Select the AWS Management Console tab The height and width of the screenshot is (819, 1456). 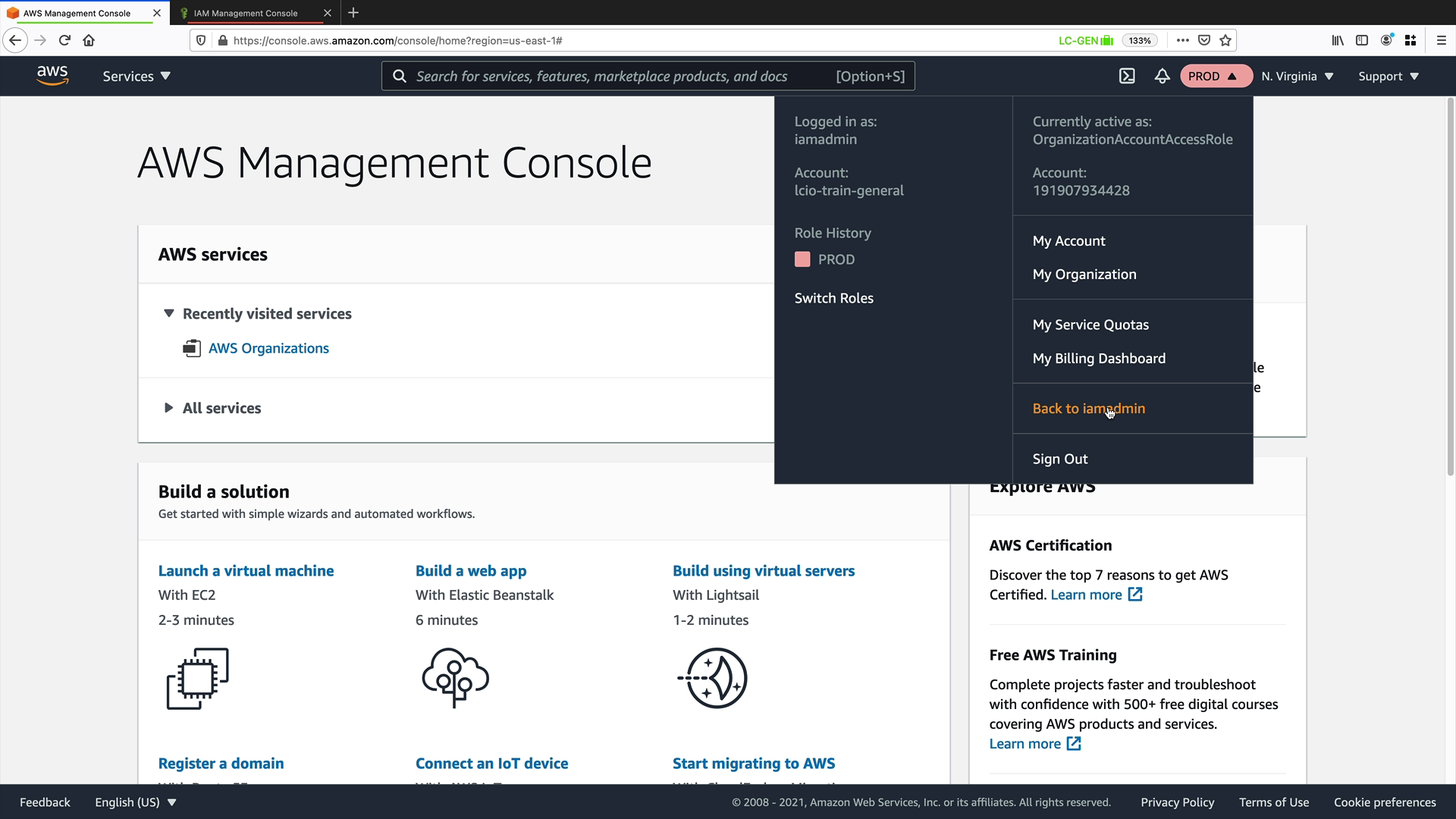tap(77, 13)
